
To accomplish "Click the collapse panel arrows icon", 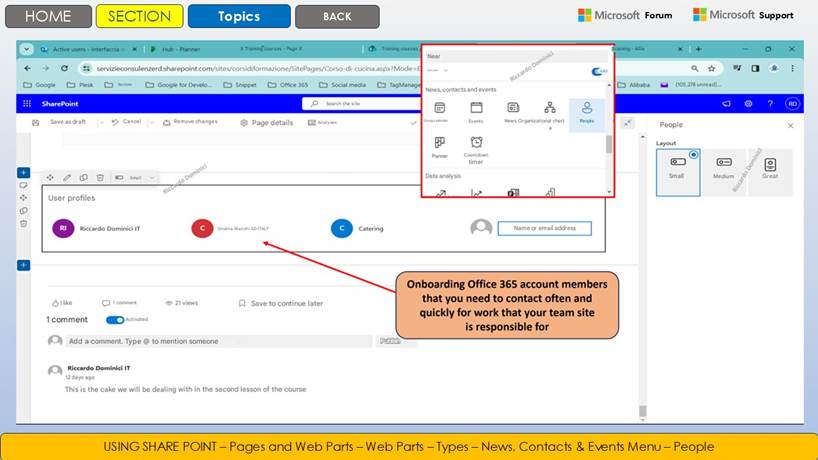I will (628, 123).
